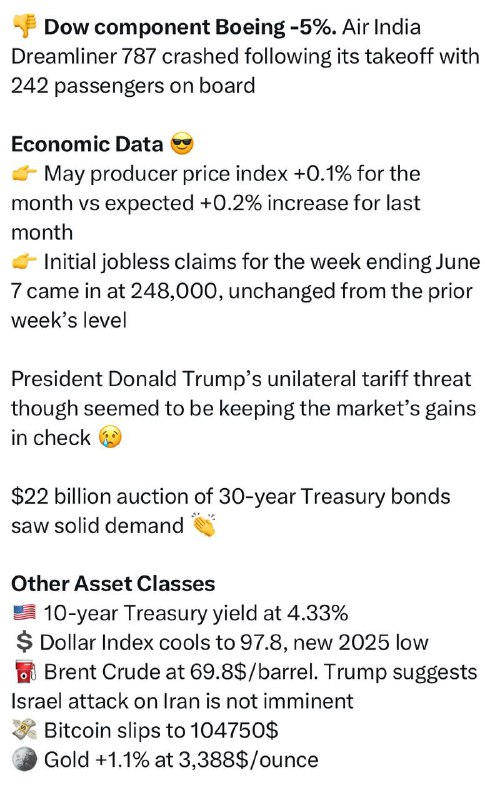485x800 pixels.
Task: Click the bold 'Dow component Boeing -5%' text
Action: point(190,27)
